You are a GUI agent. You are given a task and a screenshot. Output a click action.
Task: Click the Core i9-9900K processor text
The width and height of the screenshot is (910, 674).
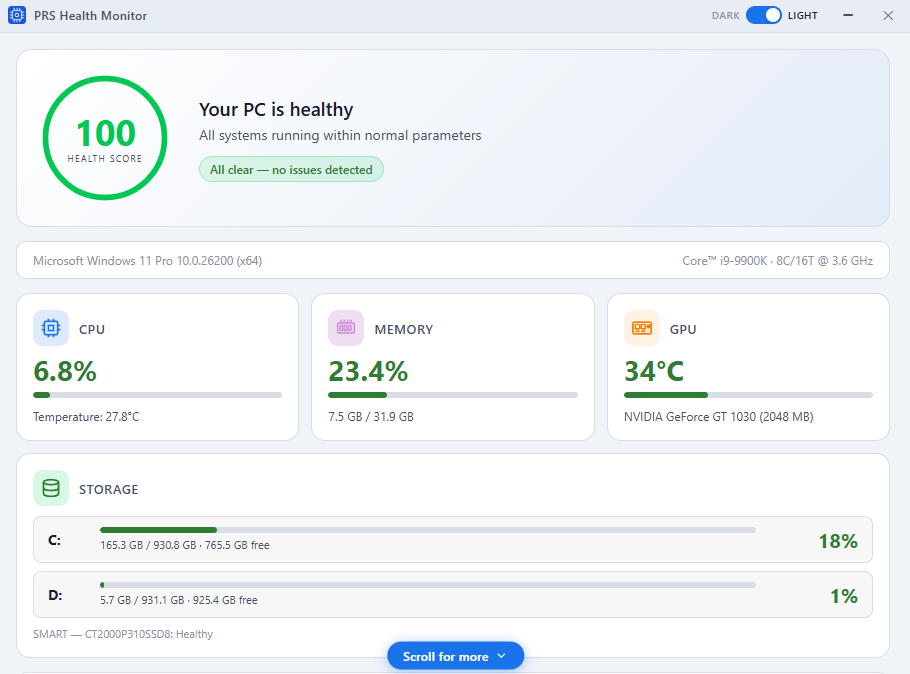[x=778, y=261]
